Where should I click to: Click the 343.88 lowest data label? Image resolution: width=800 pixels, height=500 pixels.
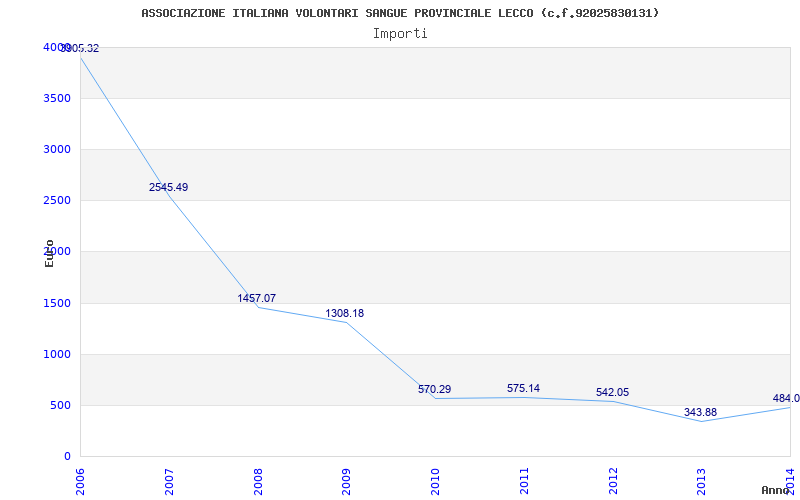pos(700,413)
